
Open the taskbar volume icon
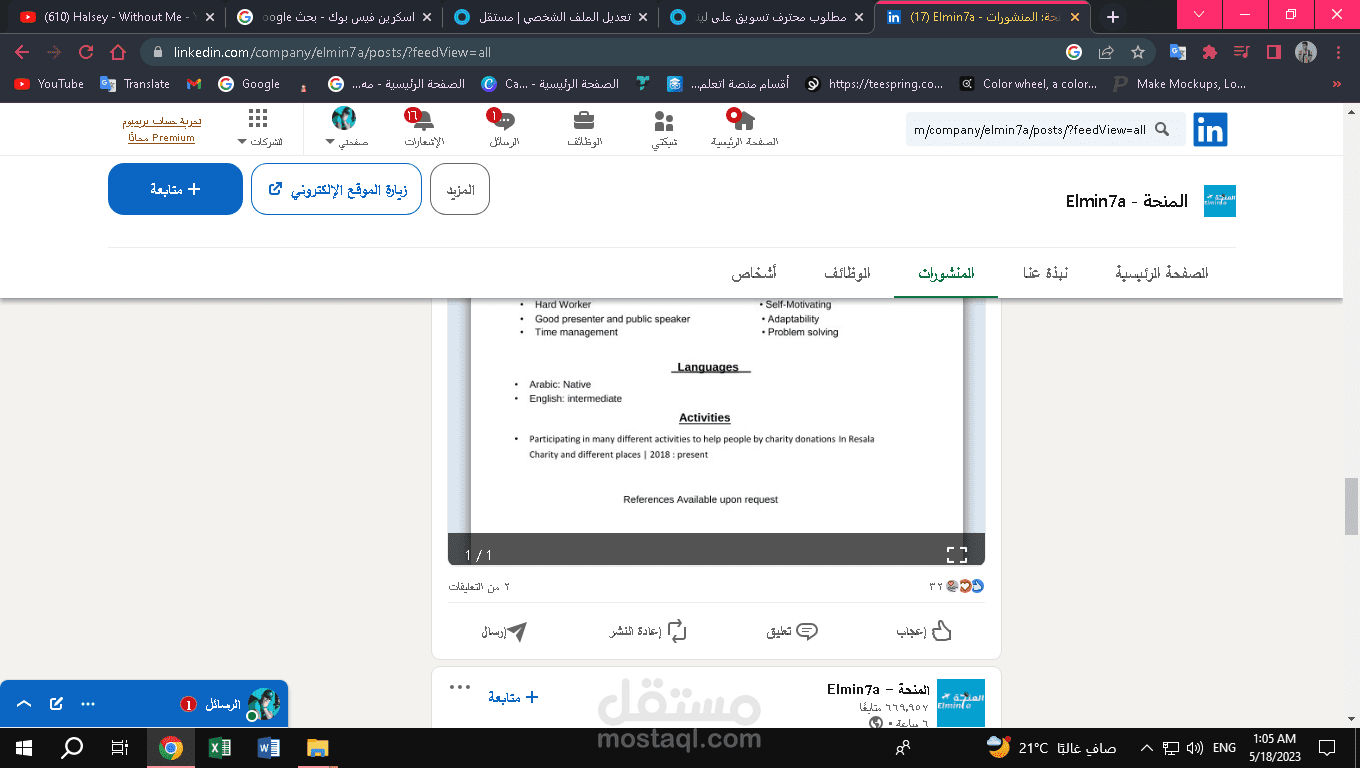[1194, 747]
